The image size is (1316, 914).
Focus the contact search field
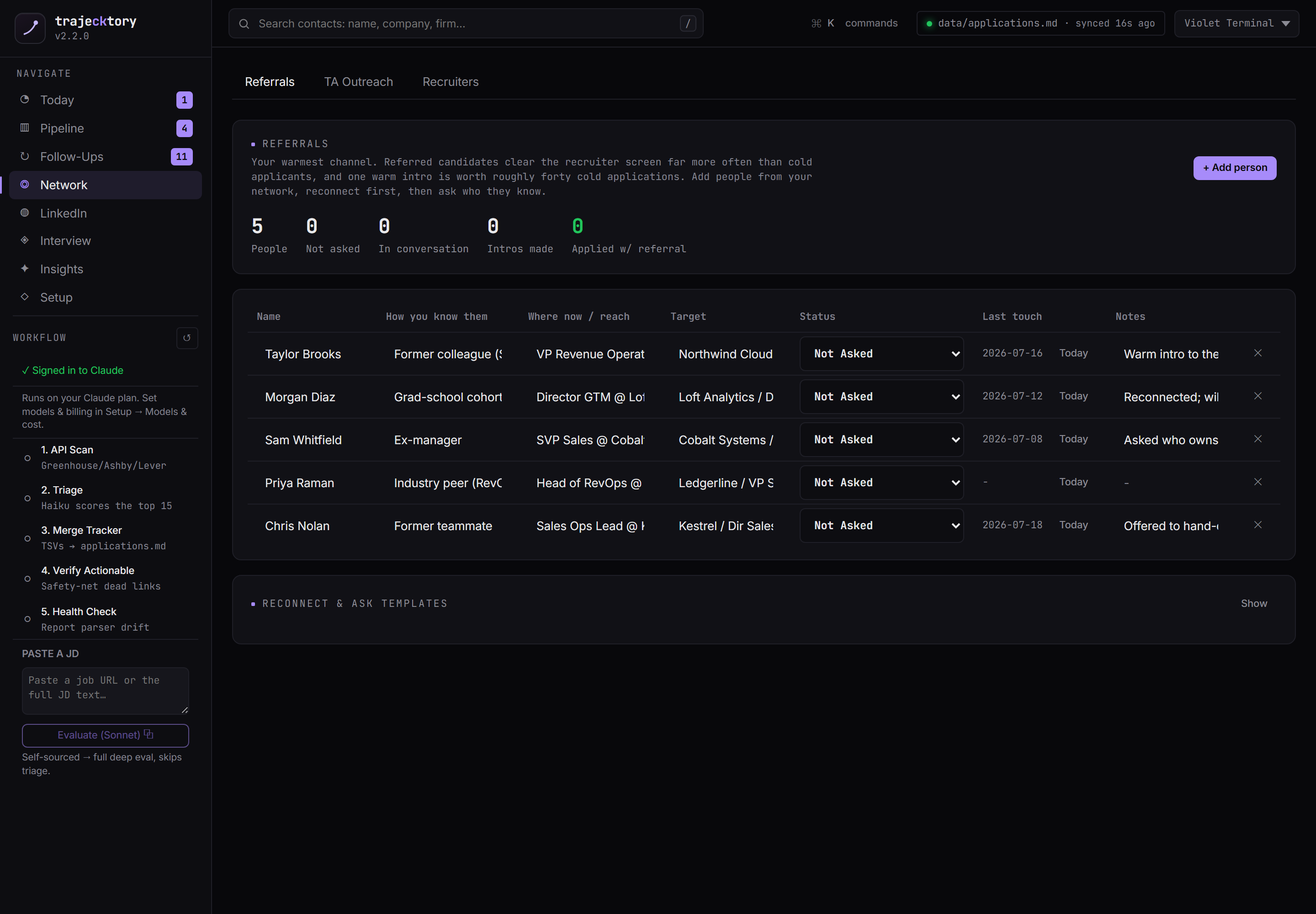[466, 23]
